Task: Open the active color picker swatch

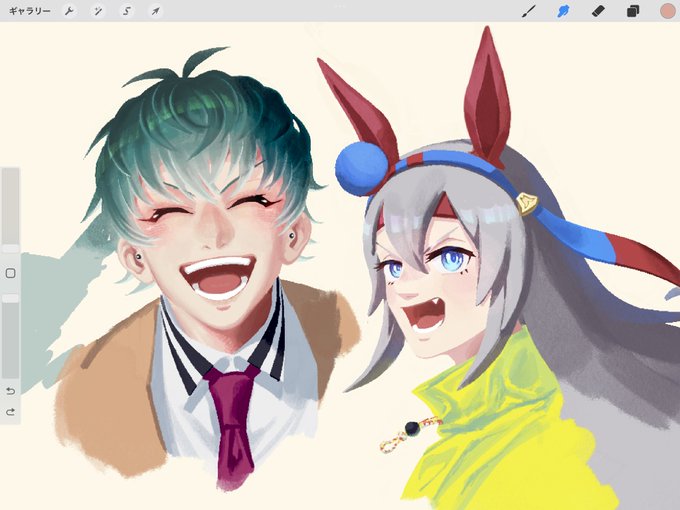Action: pos(667,11)
